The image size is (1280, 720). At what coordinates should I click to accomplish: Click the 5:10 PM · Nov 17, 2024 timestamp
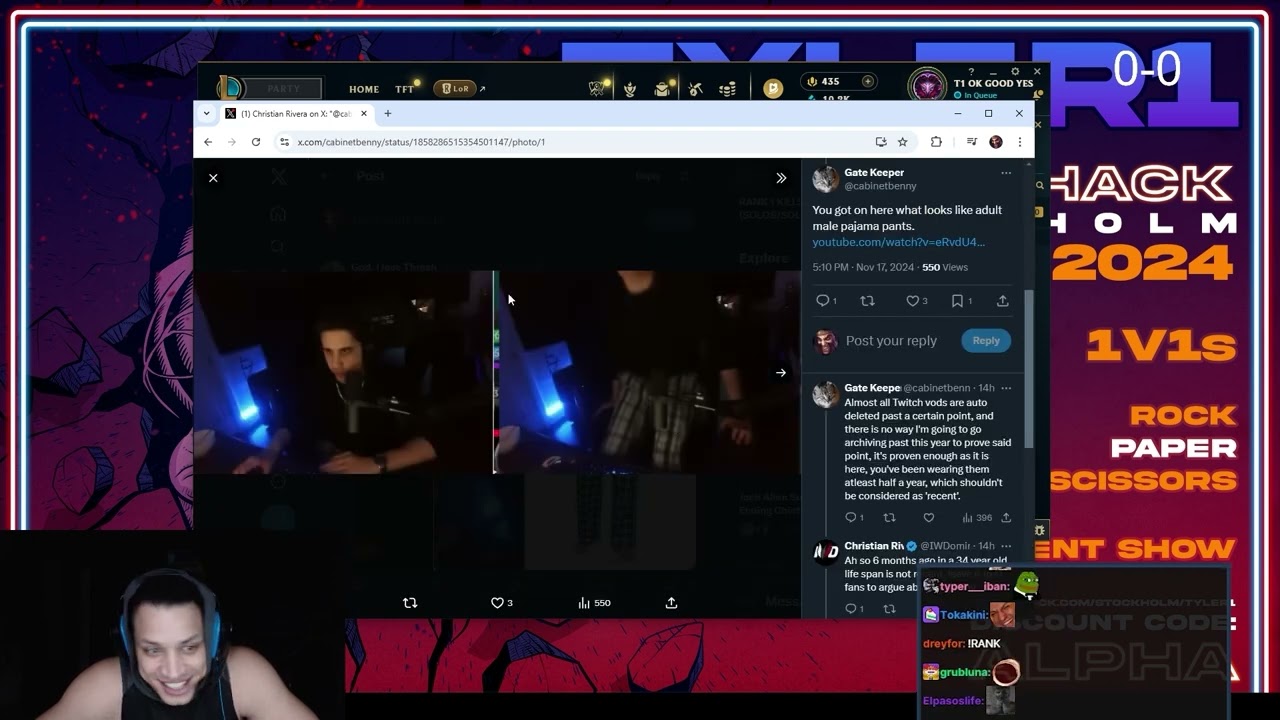(863, 267)
